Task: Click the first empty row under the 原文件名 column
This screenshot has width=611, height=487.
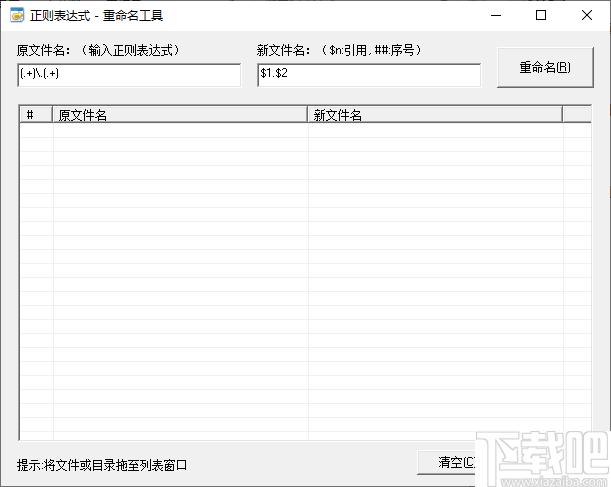Action: [180, 131]
